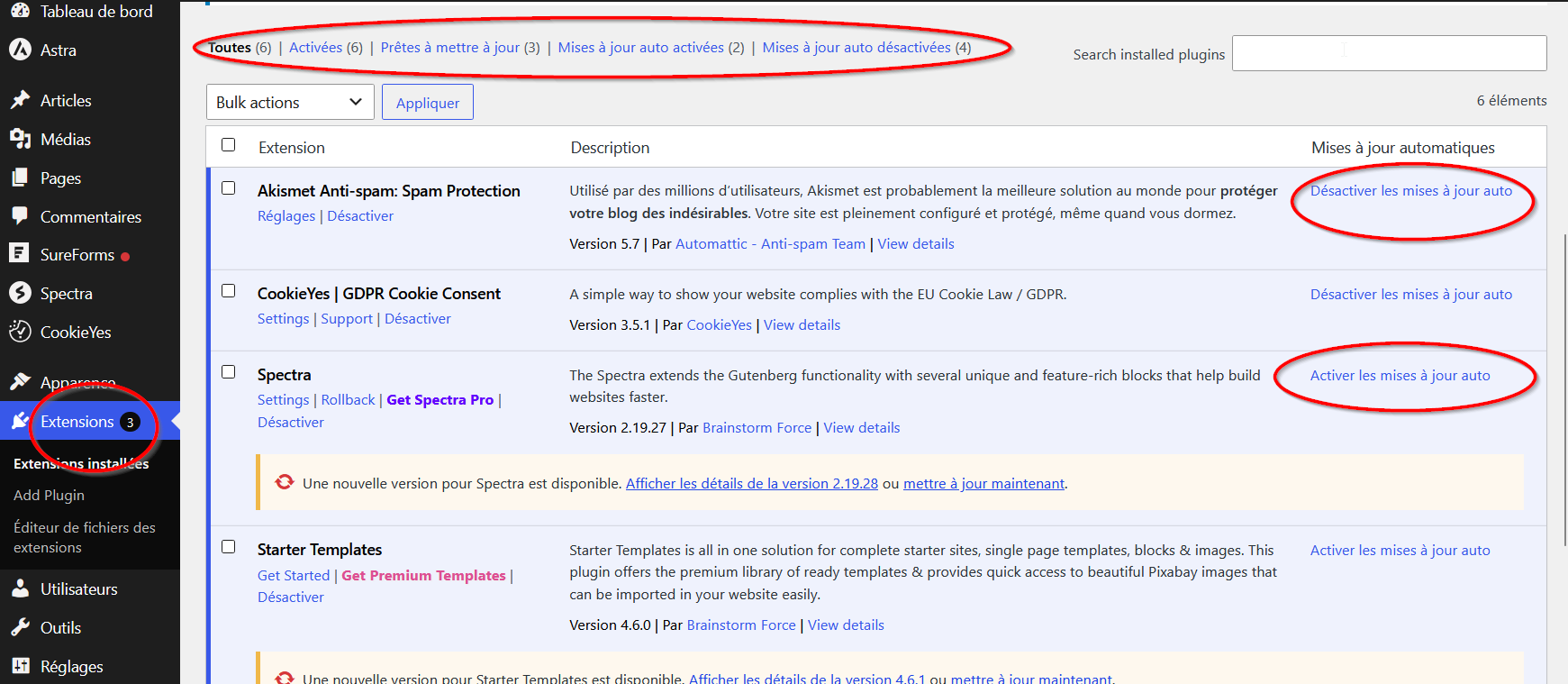Click the Pages icon in sidebar
The height and width of the screenshot is (684, 1568).
20,178
